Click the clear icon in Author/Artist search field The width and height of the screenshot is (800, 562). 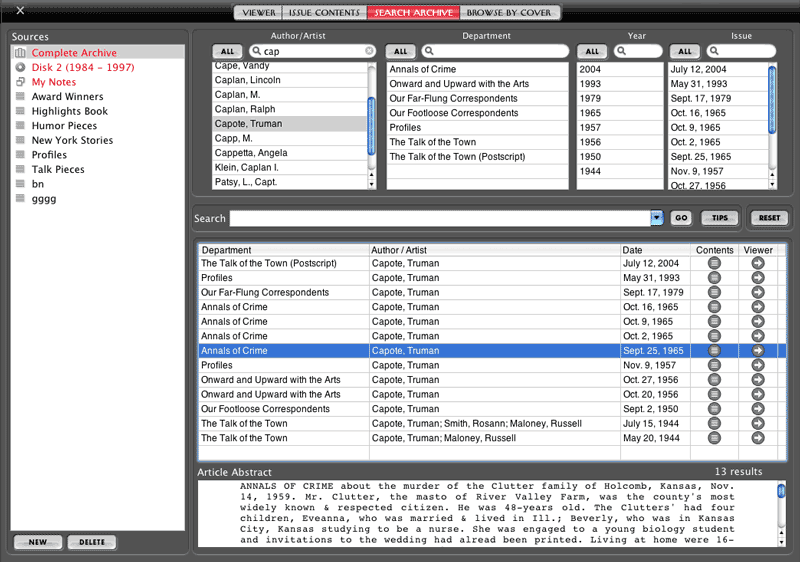tap(369, 51)
